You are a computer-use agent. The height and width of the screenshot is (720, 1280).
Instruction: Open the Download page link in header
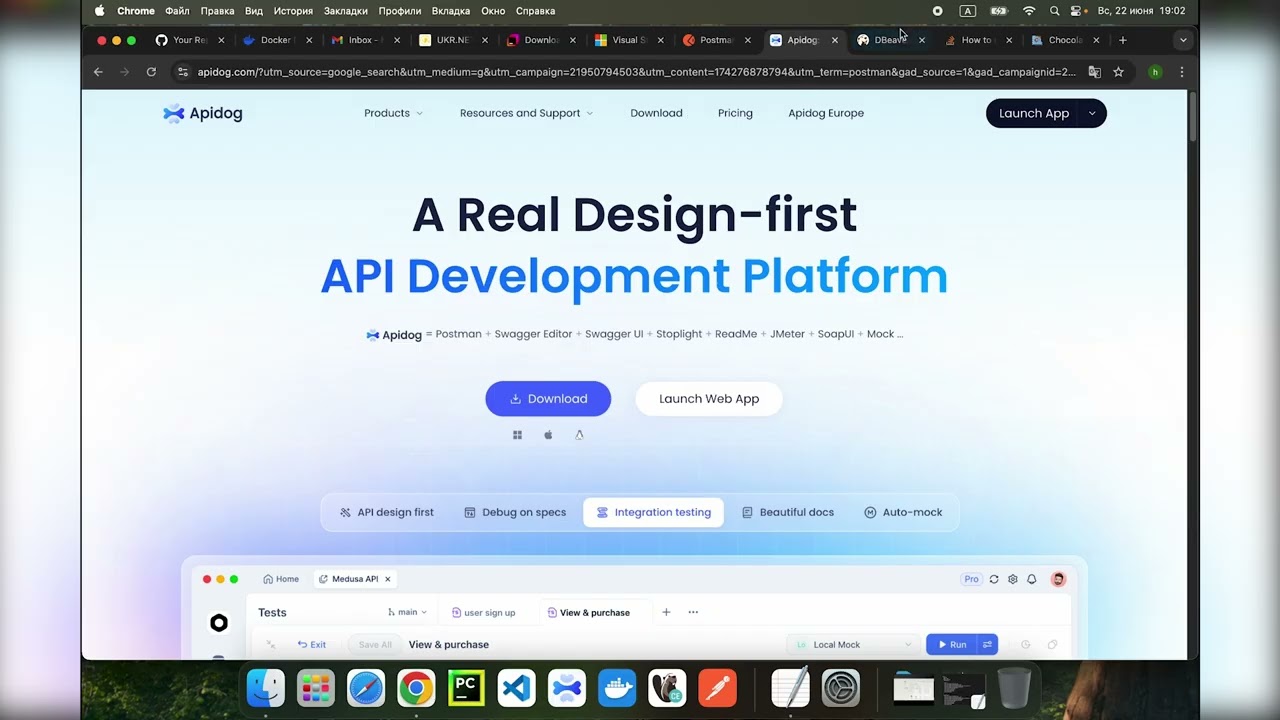click(656, 113)
